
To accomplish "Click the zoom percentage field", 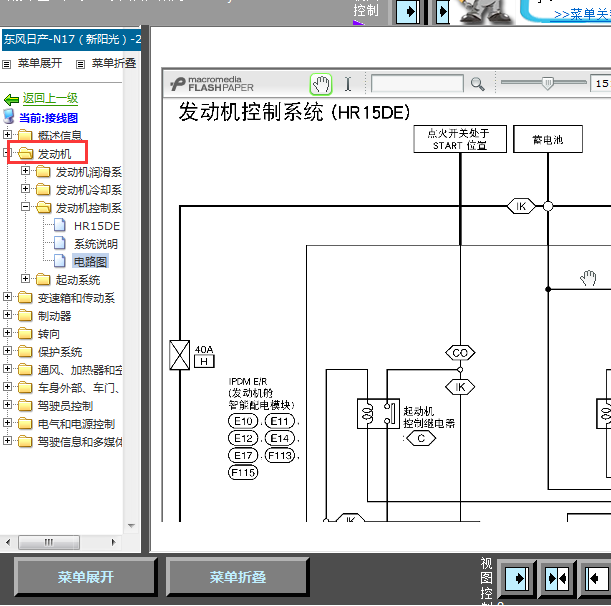I will click(x=601, y=83).
